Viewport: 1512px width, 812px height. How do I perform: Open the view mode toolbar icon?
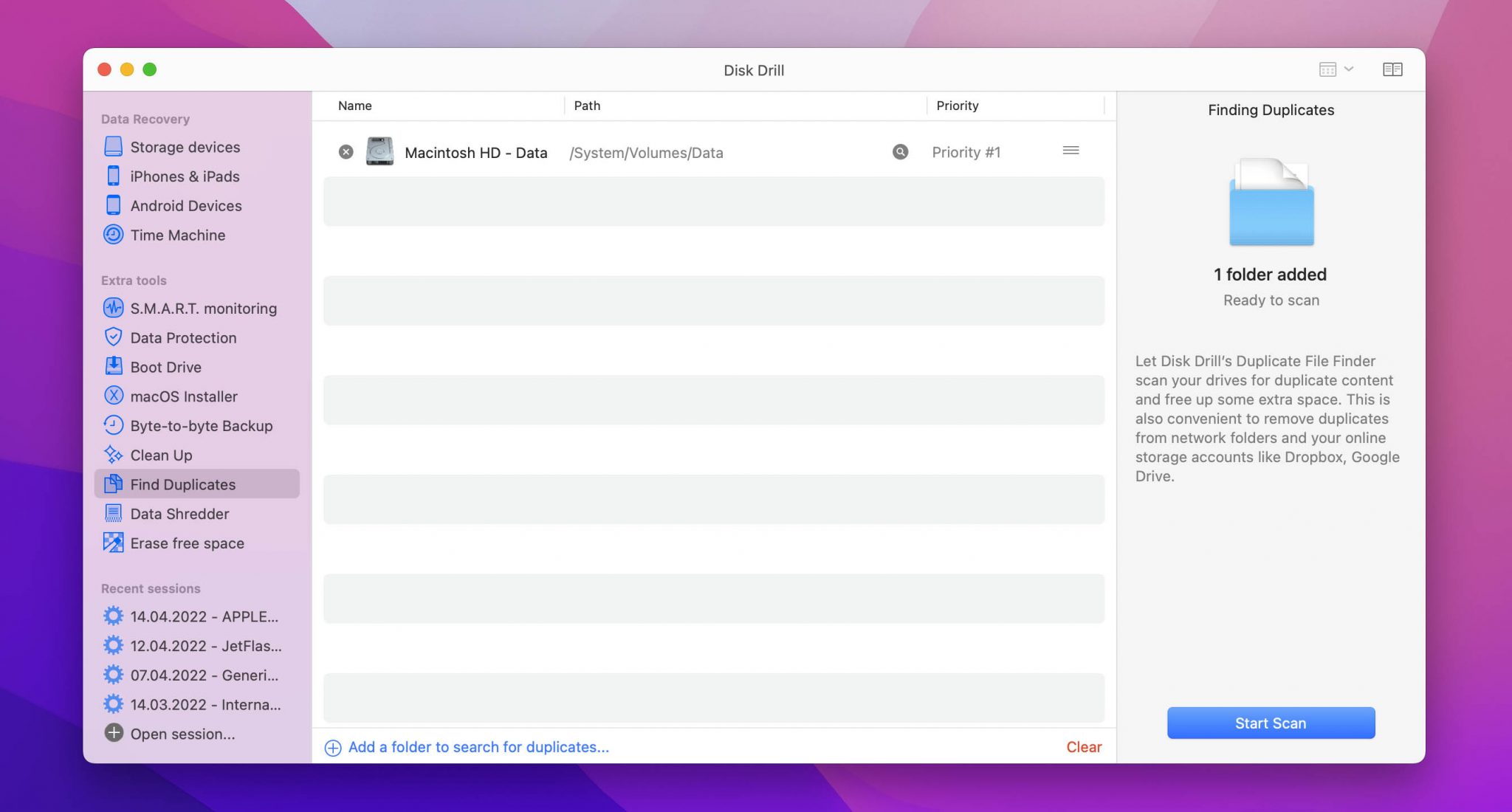pyautogui.click(x=1327, y=69)
